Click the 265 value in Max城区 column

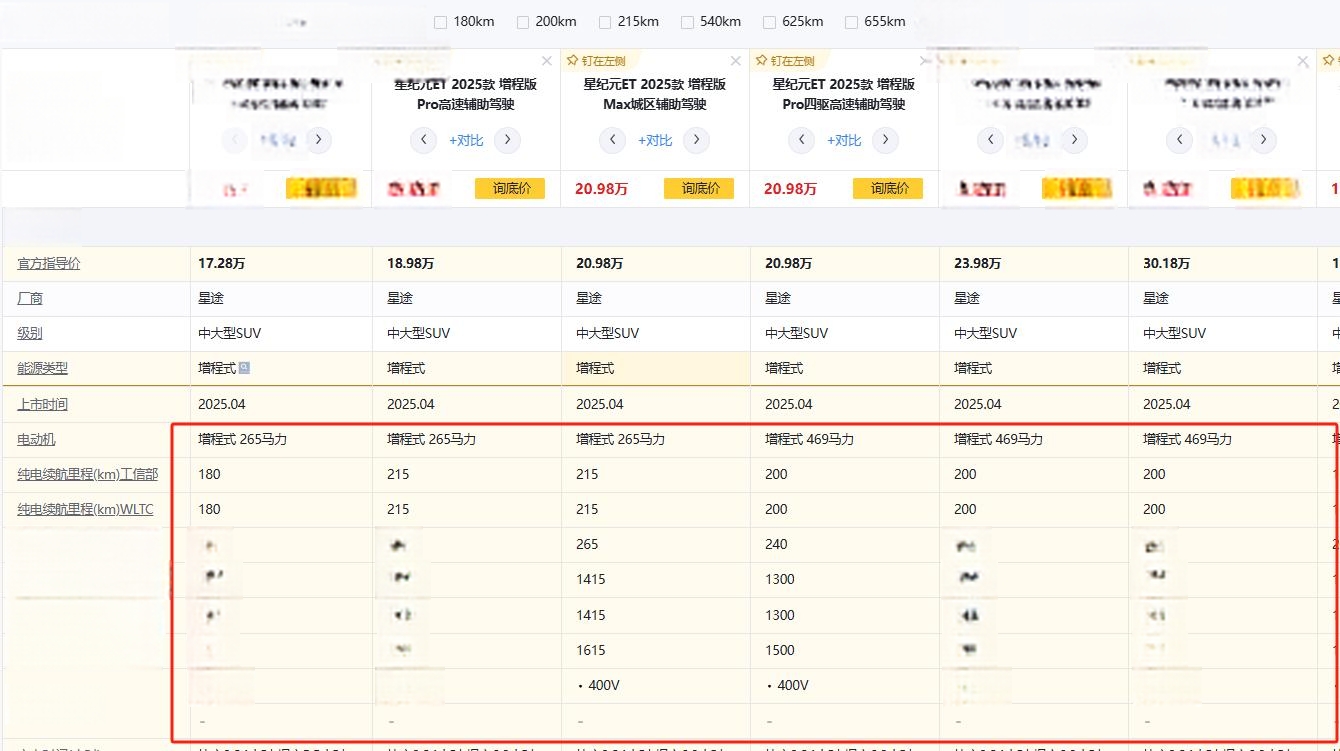pos(587,544)
